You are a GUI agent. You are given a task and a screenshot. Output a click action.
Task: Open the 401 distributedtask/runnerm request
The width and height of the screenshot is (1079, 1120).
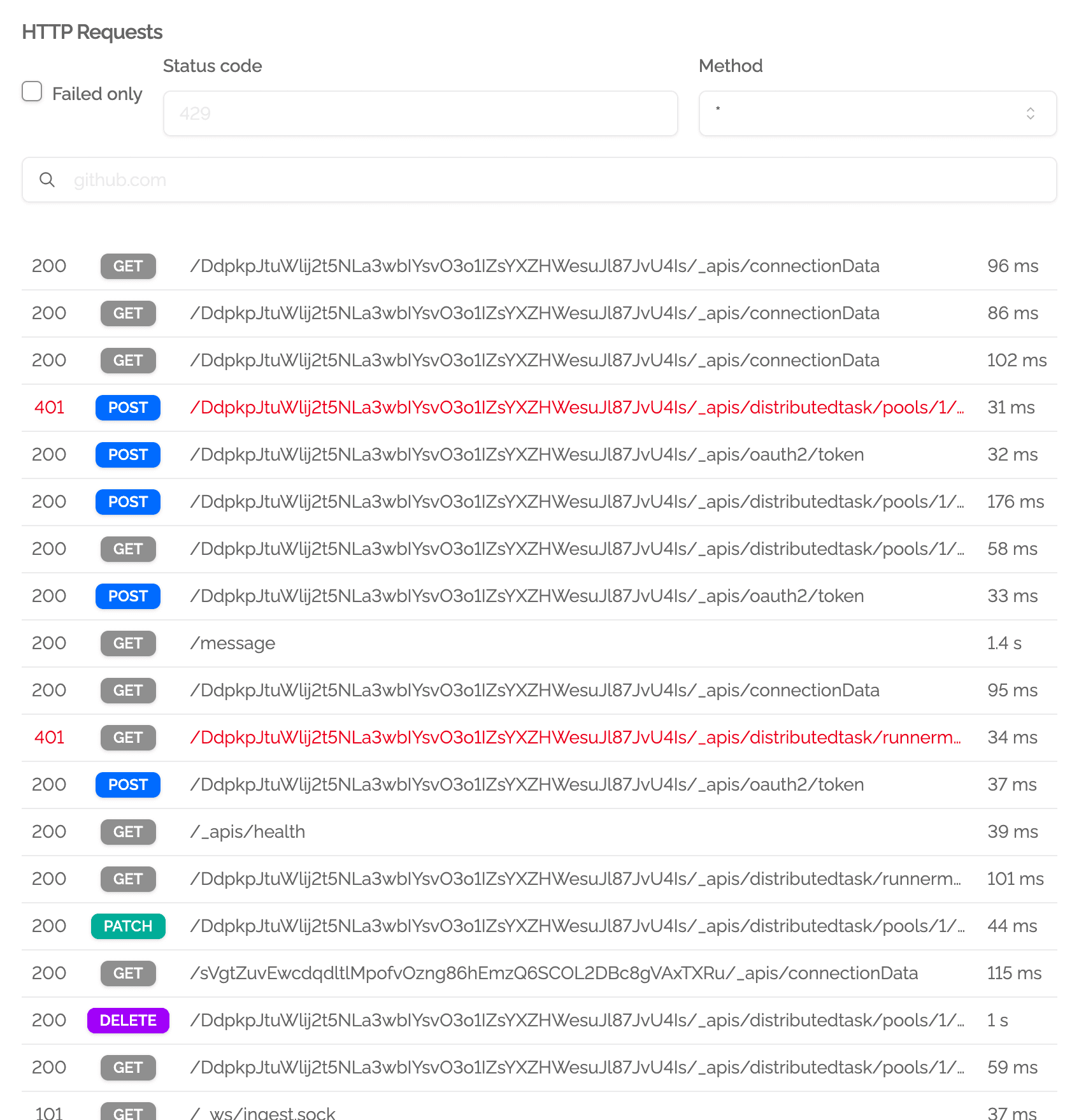(573, 737)
